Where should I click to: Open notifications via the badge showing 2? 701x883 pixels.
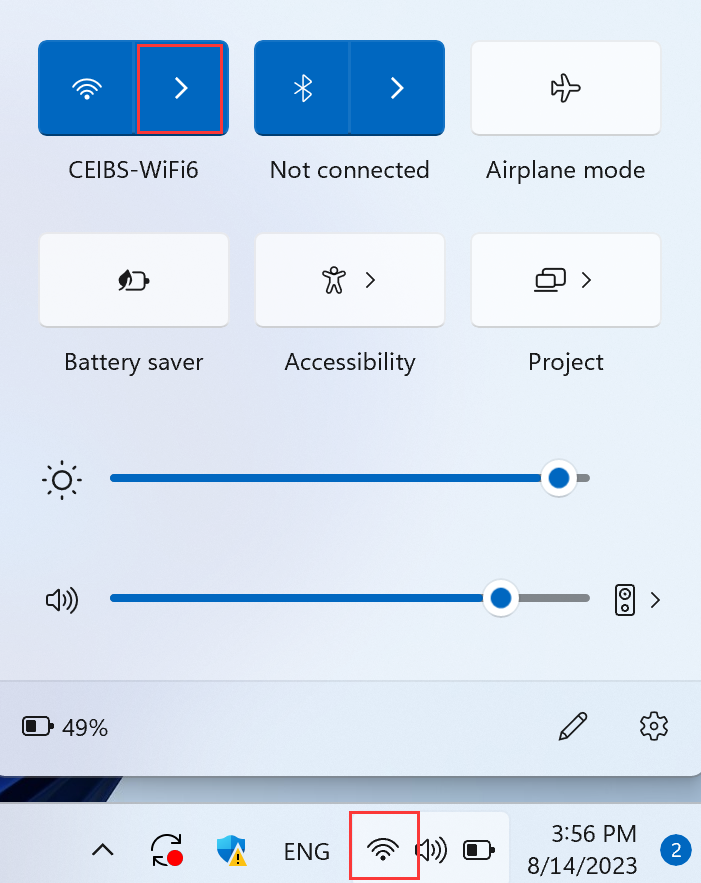point(676,850)
